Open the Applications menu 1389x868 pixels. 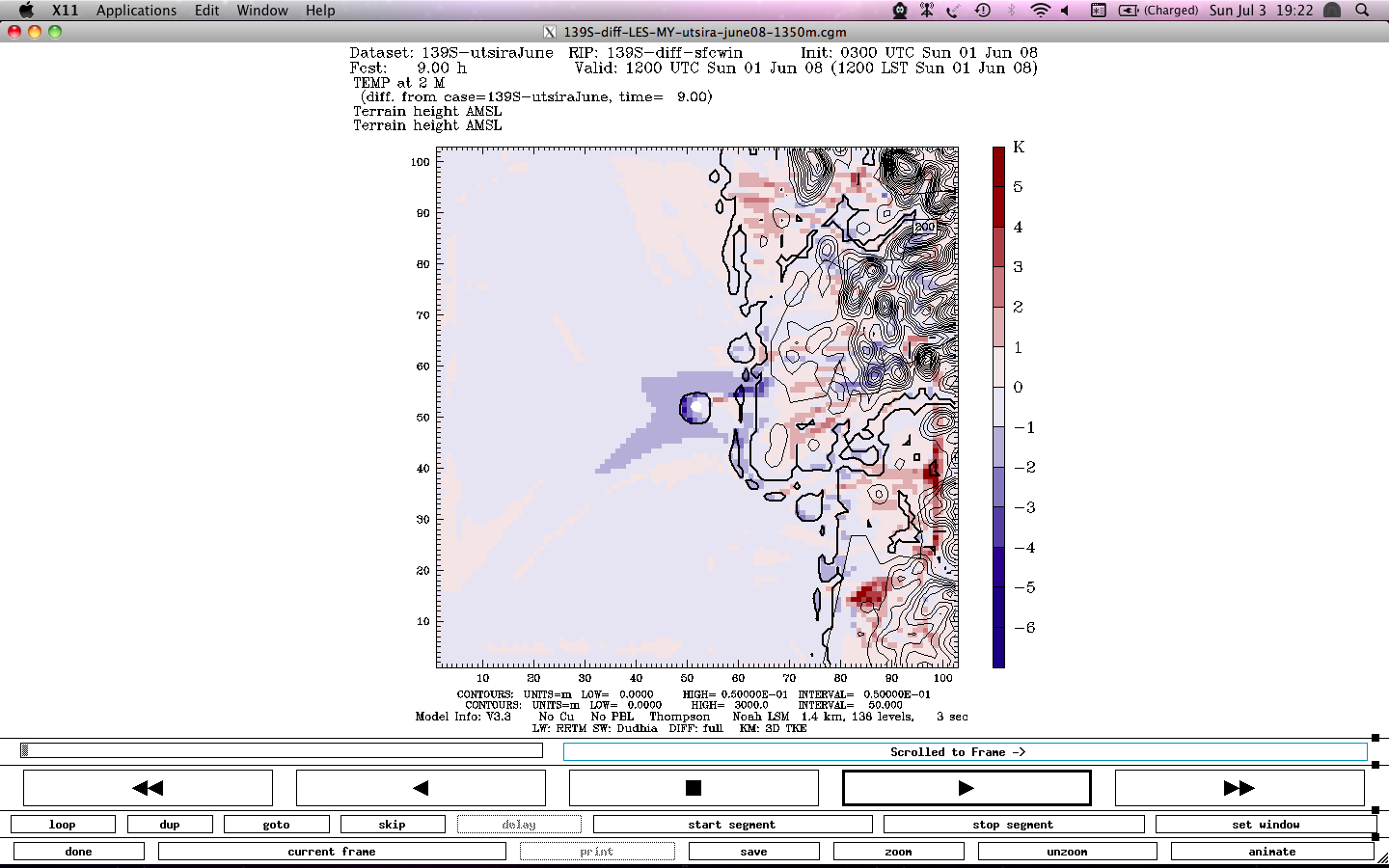click(x=136, y=10)
